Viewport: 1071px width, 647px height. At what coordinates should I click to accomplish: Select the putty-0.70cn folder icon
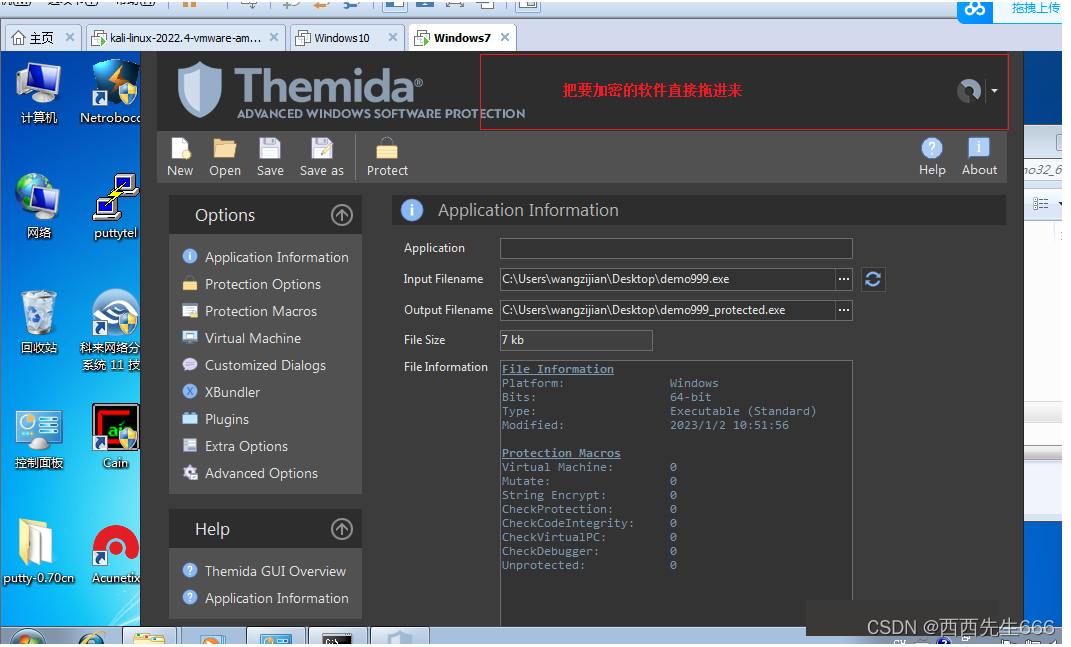click(38, 553)
